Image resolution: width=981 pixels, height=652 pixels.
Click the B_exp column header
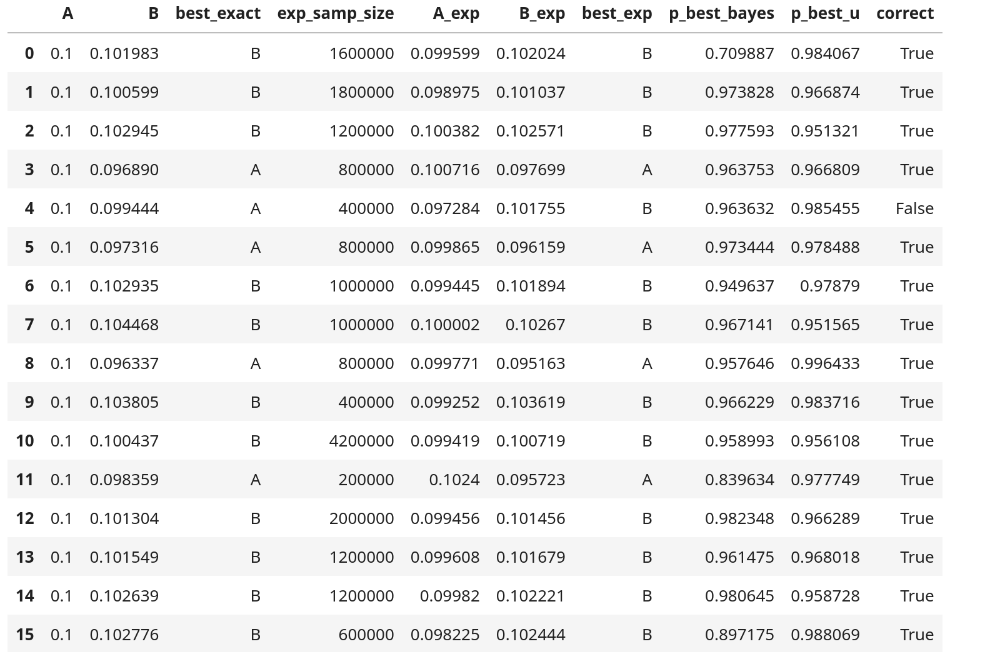tap(542, 14)
